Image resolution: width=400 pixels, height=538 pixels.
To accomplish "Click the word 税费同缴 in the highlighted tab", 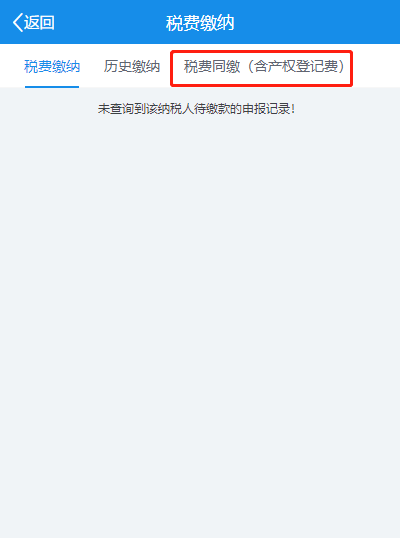I will point(212,67).
